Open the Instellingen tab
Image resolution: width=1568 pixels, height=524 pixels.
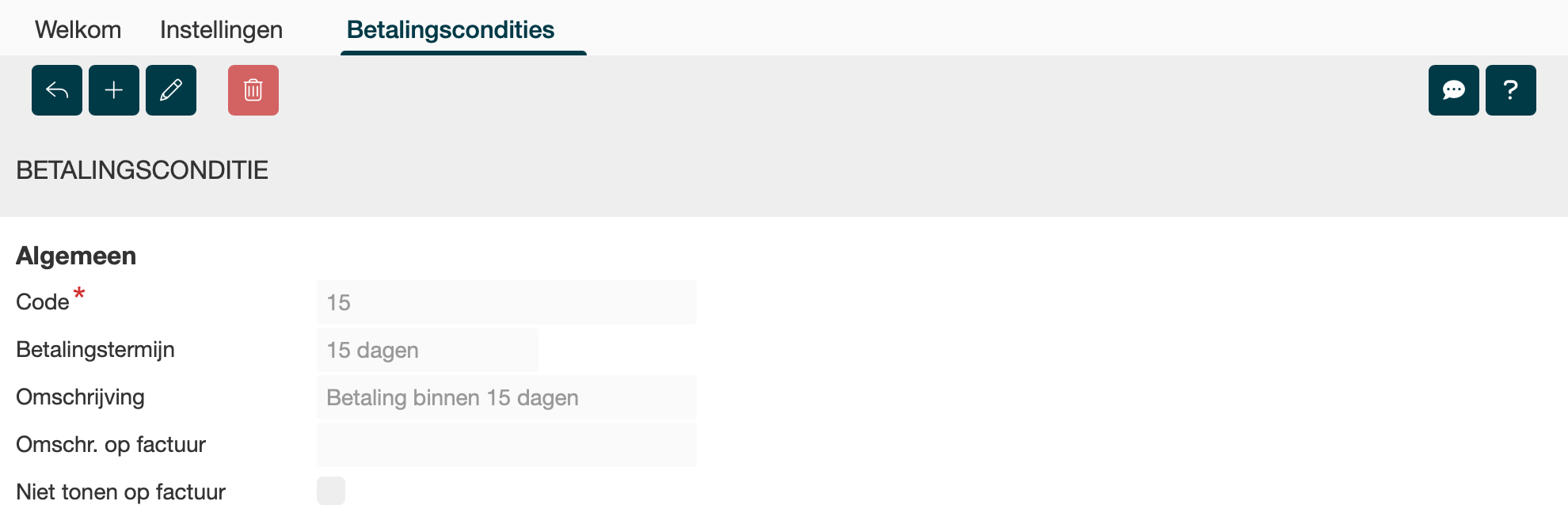(221, 30)
